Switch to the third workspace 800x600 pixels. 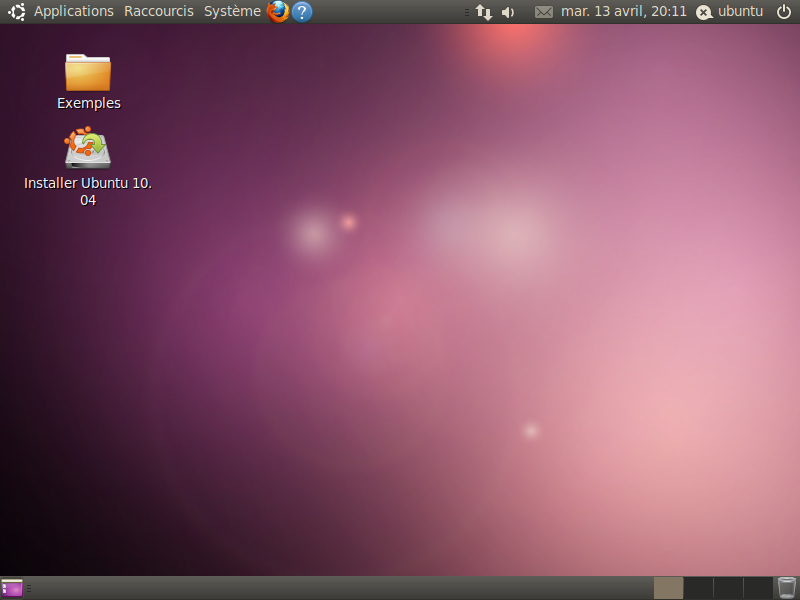pos(728,588)
